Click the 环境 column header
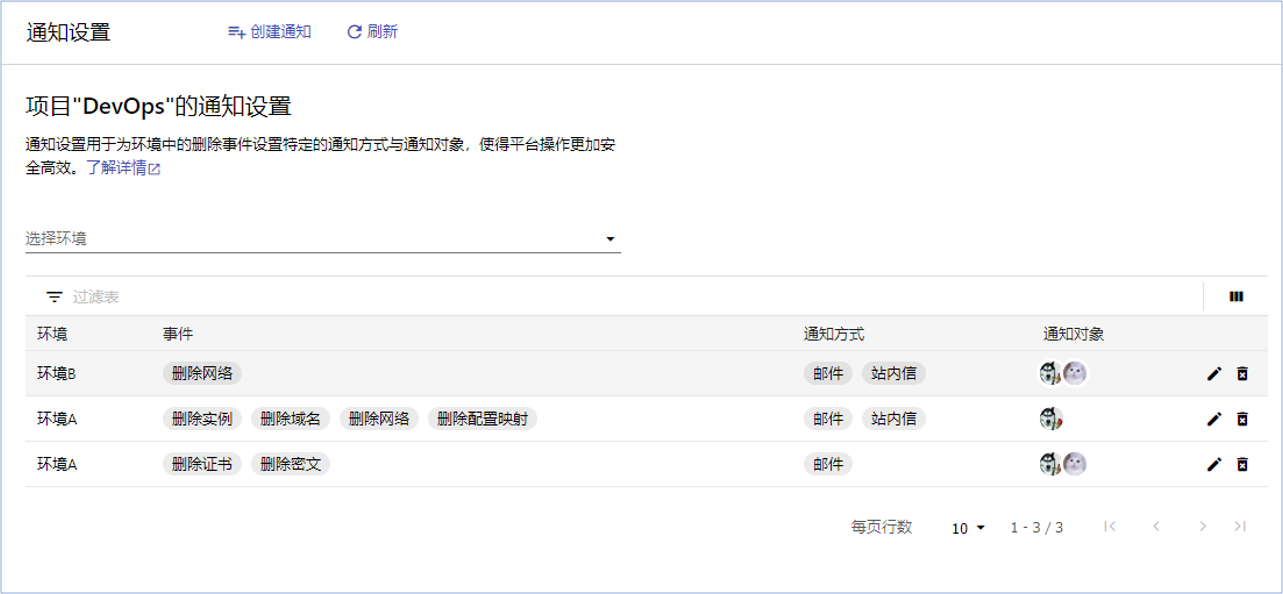 click(52, 334)
